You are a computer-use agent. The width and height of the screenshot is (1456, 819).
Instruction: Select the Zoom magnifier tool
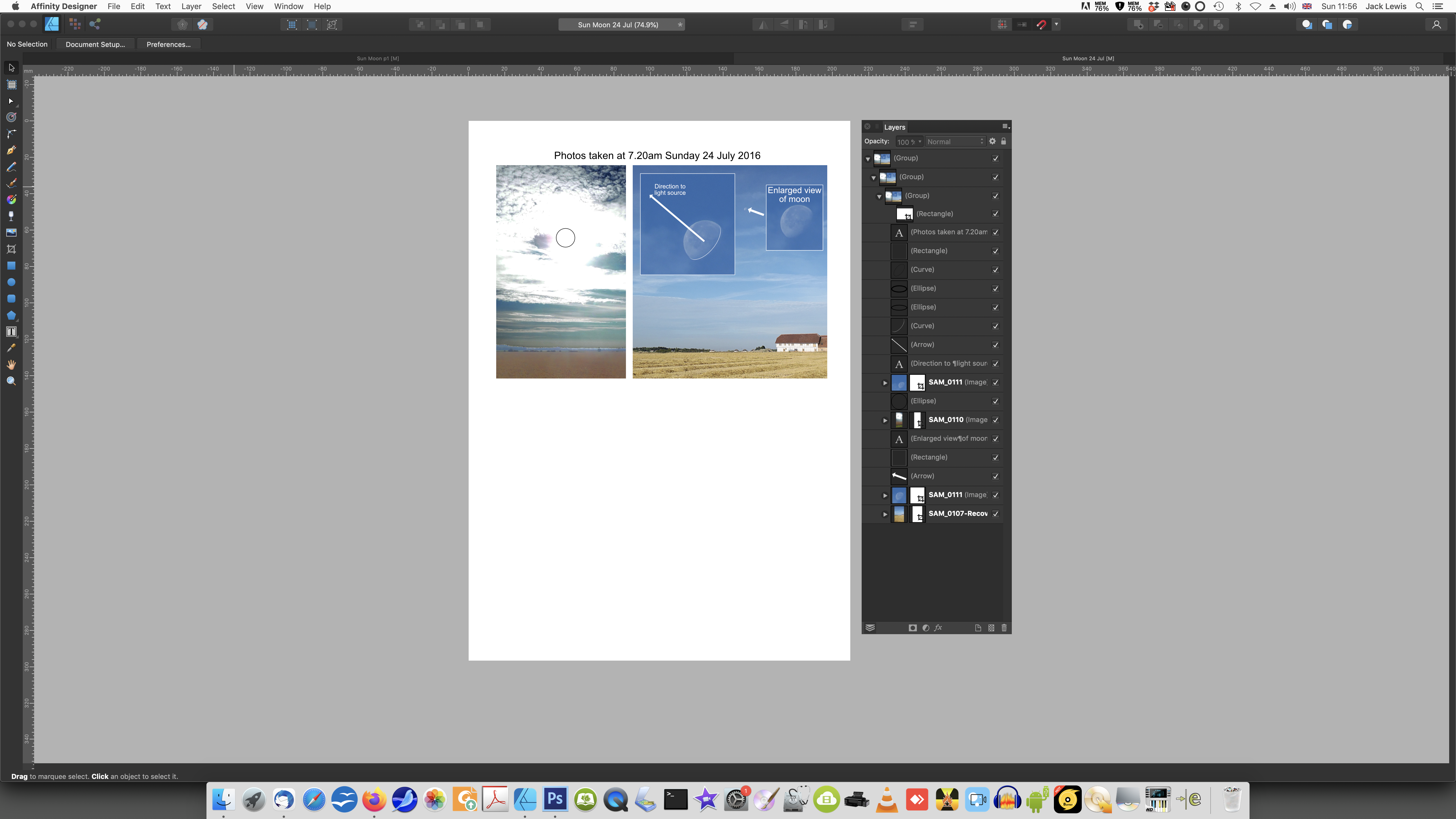click(x=11, y=381)
